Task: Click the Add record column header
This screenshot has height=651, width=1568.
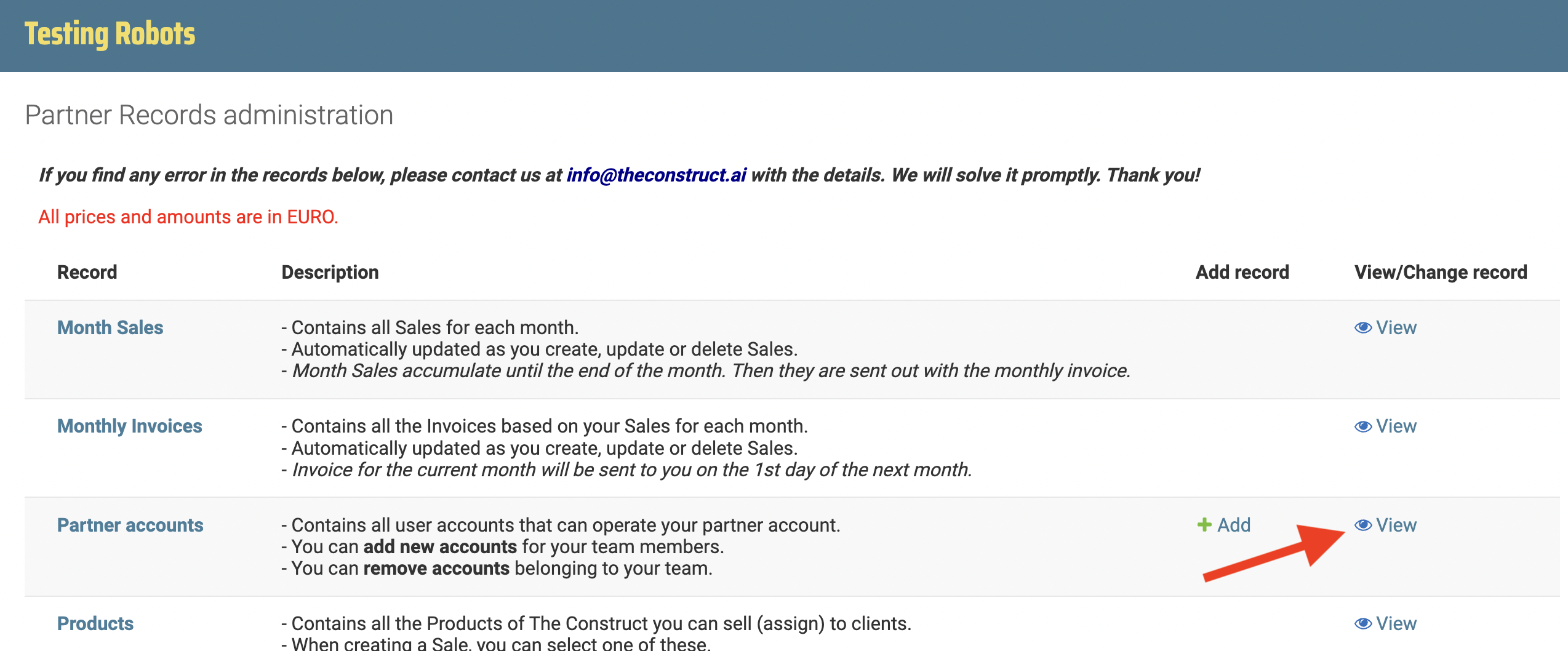Action: [1242, 272]
